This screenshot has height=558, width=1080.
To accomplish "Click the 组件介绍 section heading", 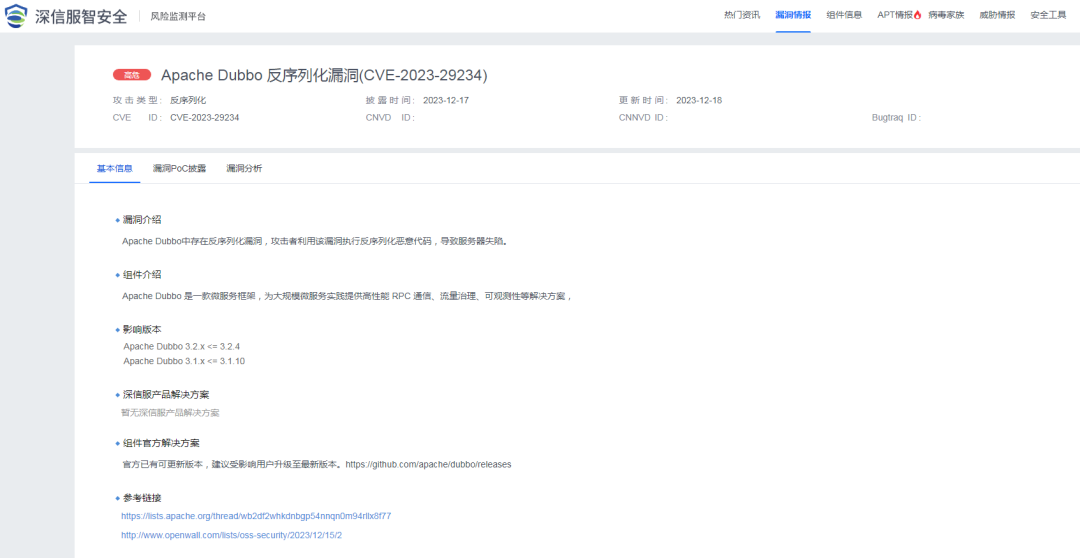I will [x=142, y=274].
